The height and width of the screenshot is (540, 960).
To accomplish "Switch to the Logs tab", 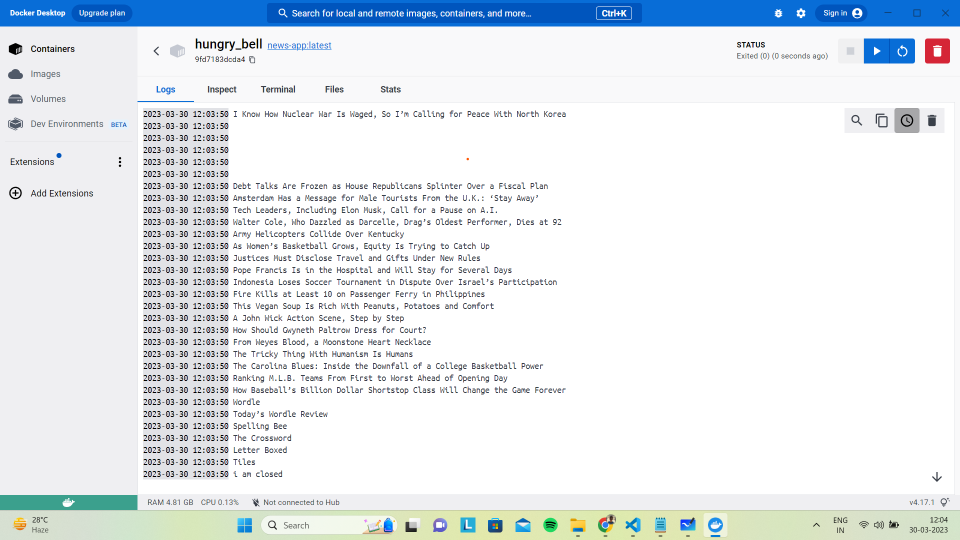I will 165,89.
